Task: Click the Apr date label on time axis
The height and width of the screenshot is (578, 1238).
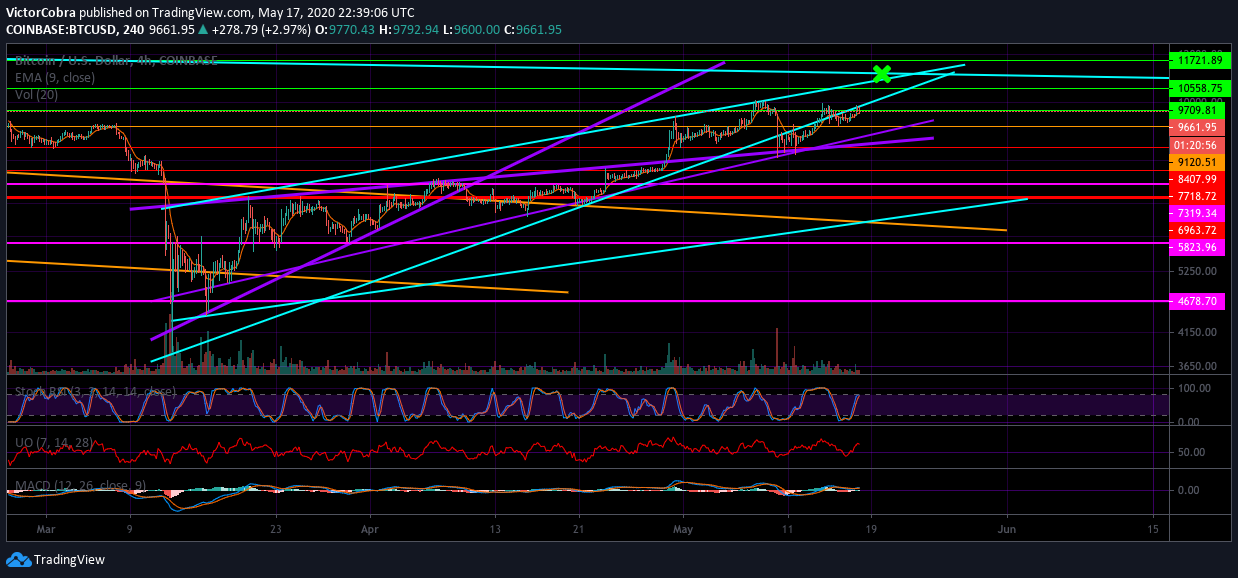Action: pos(371,528)
